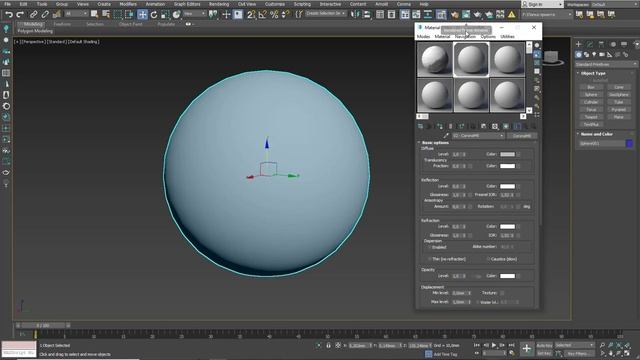The image size is (640, 360).
Task: Activate the Select and Move tool
Action: pyautogui.click(x=142, y=15)
